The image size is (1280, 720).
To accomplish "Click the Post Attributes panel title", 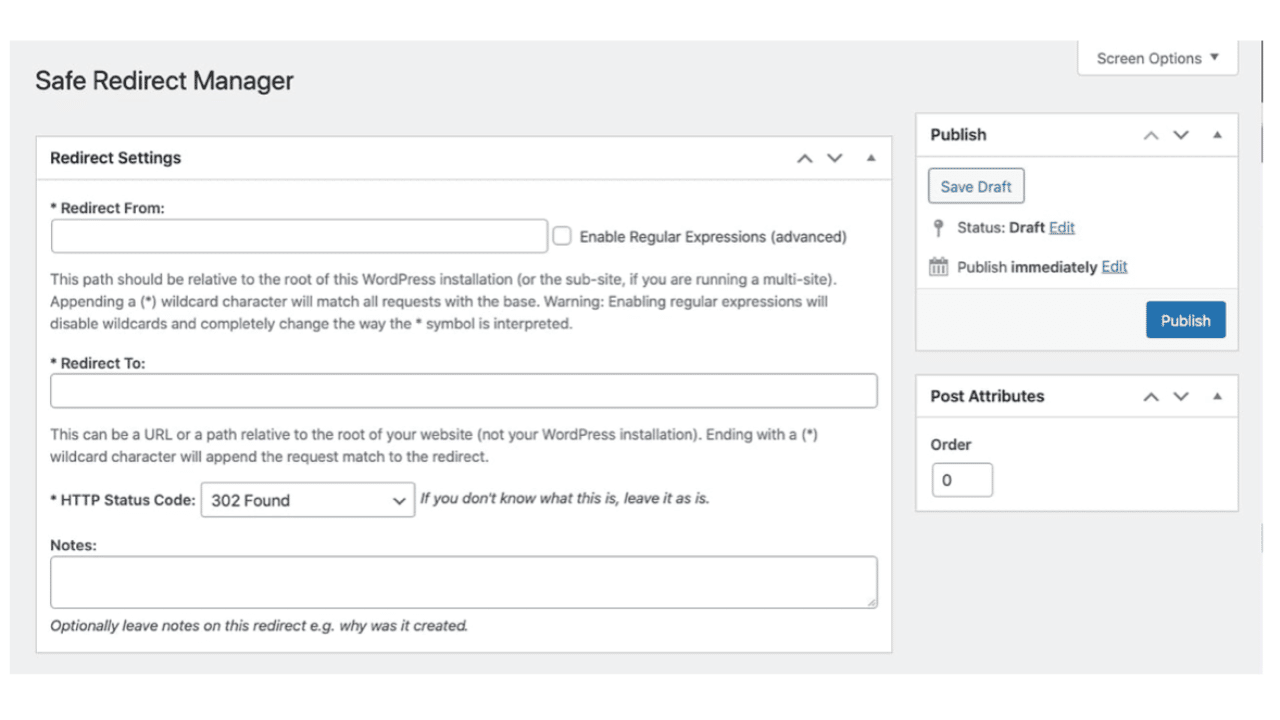I will [x=987, y=396].
